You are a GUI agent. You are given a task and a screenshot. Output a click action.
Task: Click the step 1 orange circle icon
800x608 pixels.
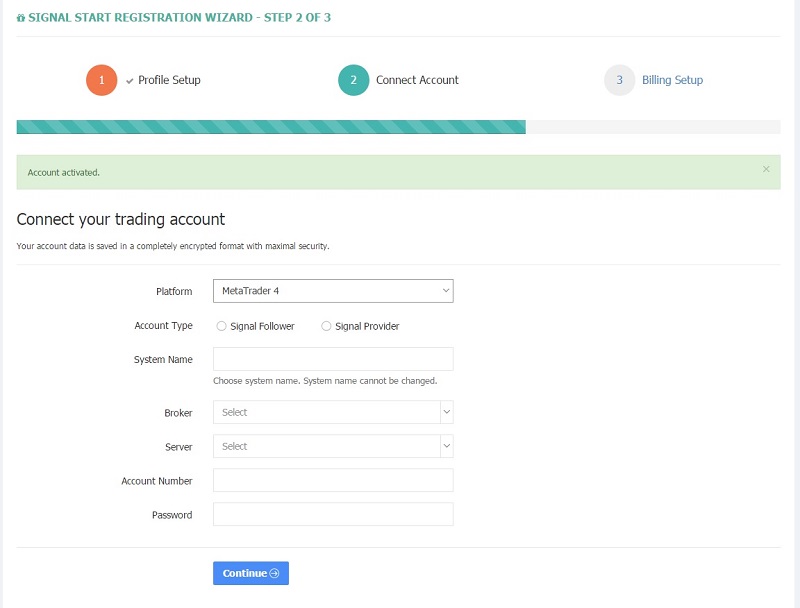102,80
